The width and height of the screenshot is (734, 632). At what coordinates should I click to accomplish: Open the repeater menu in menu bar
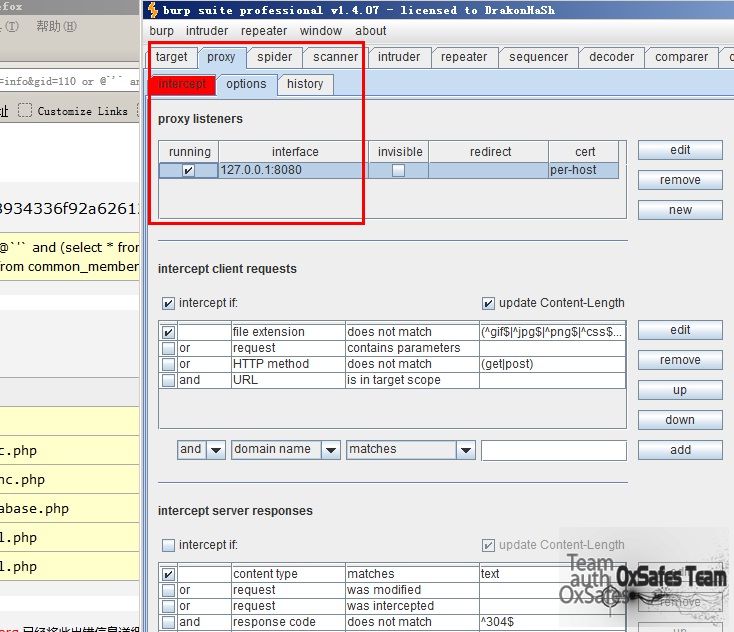pyautogui.click(x=264, y=31)
